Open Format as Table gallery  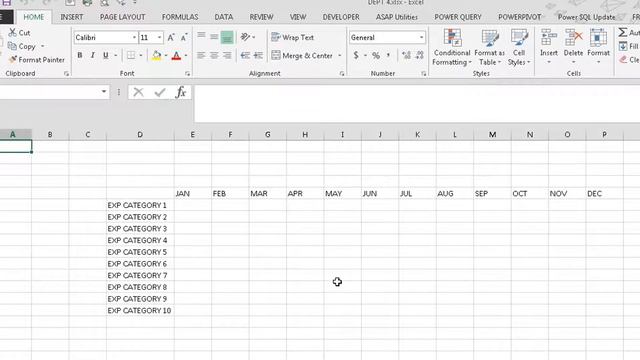(489, 47)
